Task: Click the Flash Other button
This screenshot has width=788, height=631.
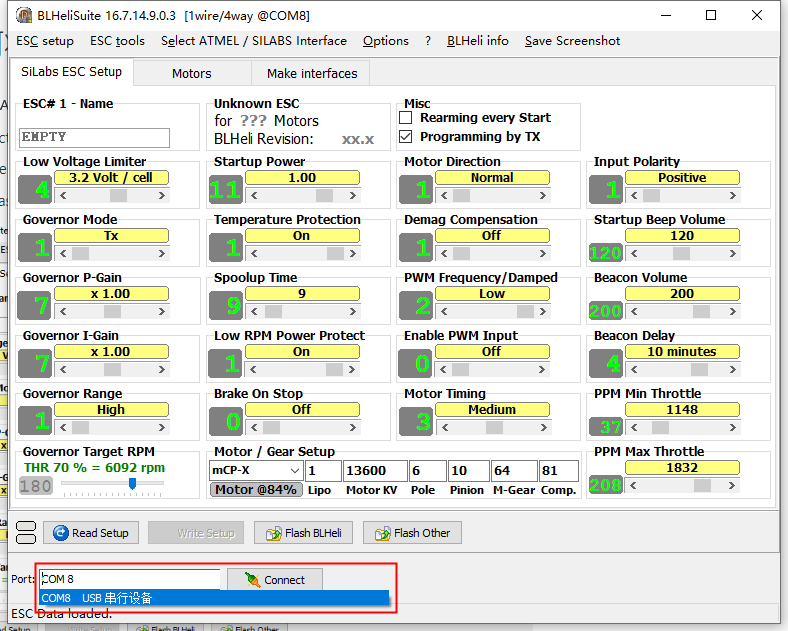Action: tap(412, 533)
